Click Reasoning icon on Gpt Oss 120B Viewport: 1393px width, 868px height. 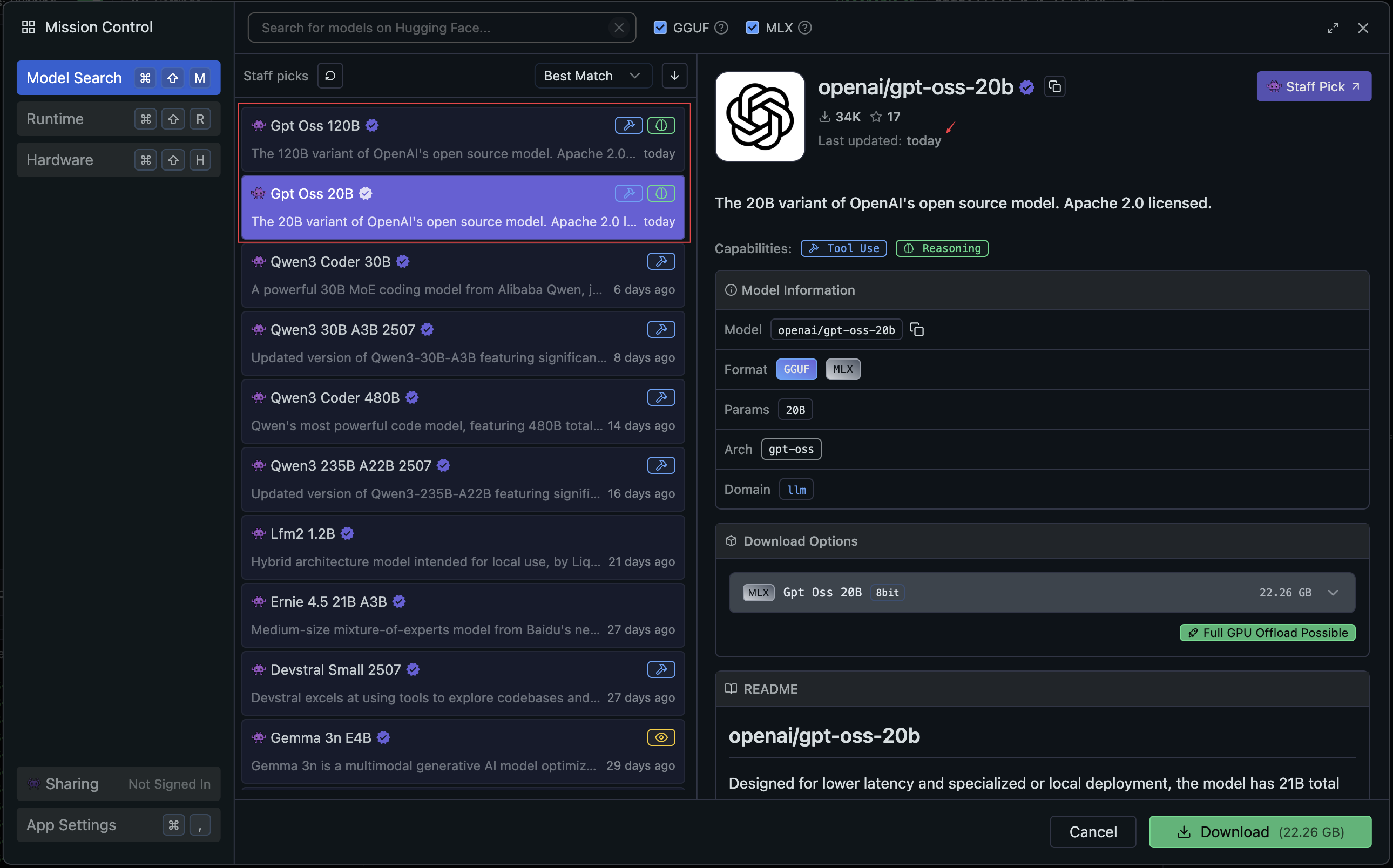(661, 125)
